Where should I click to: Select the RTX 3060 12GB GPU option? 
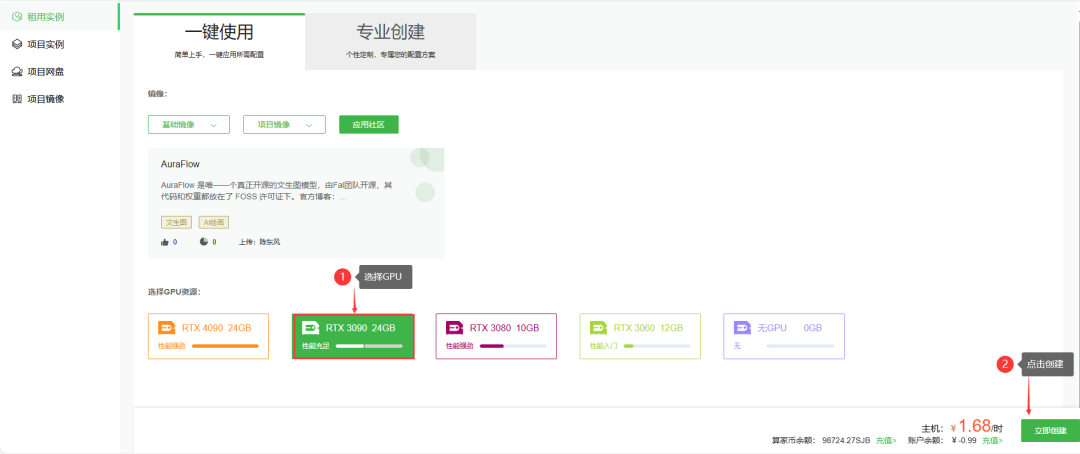coord(640,336)
